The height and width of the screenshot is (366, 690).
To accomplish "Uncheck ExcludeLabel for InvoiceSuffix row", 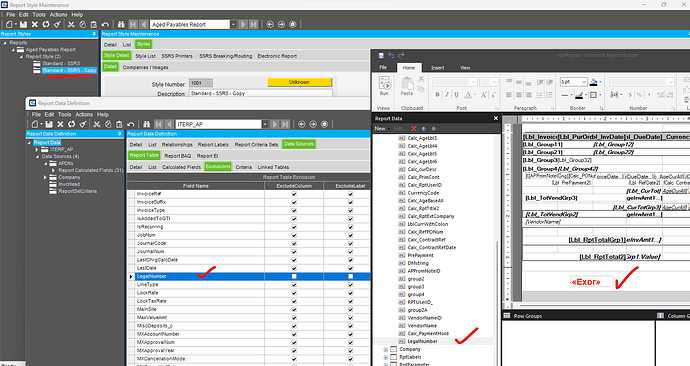I will pyautogui.click(x=350, y=202).
